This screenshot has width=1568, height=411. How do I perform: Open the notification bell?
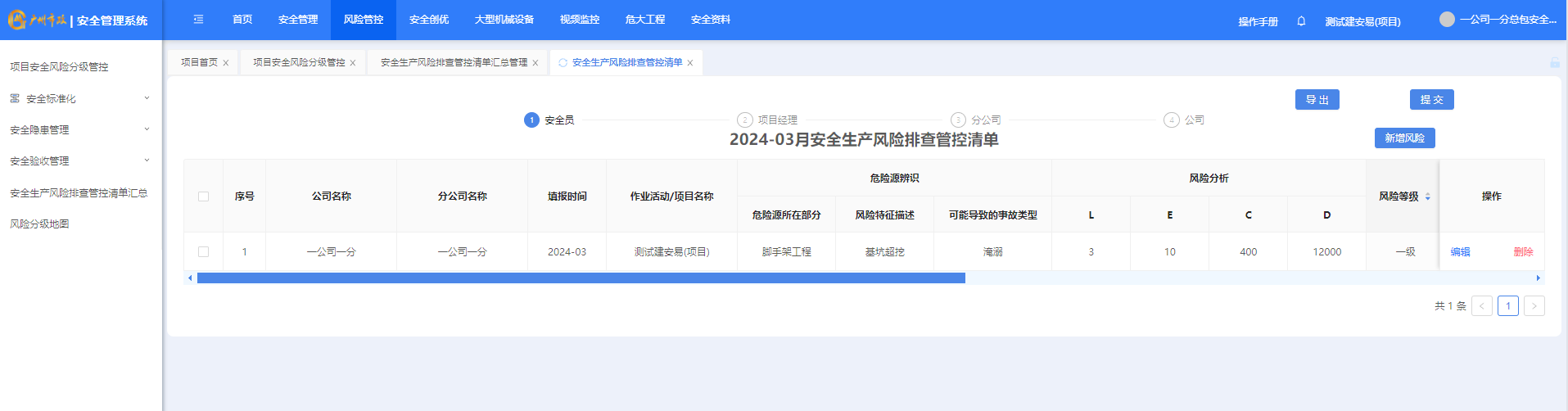click(1301, 21)
